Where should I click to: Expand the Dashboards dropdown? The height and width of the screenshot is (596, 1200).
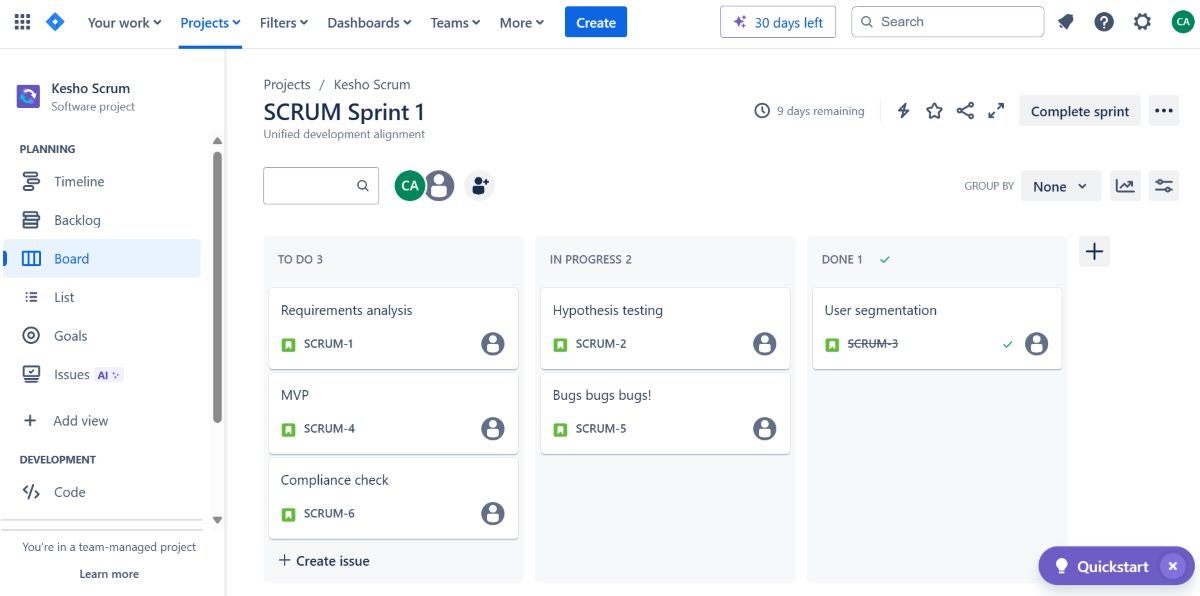click(369, 22)
